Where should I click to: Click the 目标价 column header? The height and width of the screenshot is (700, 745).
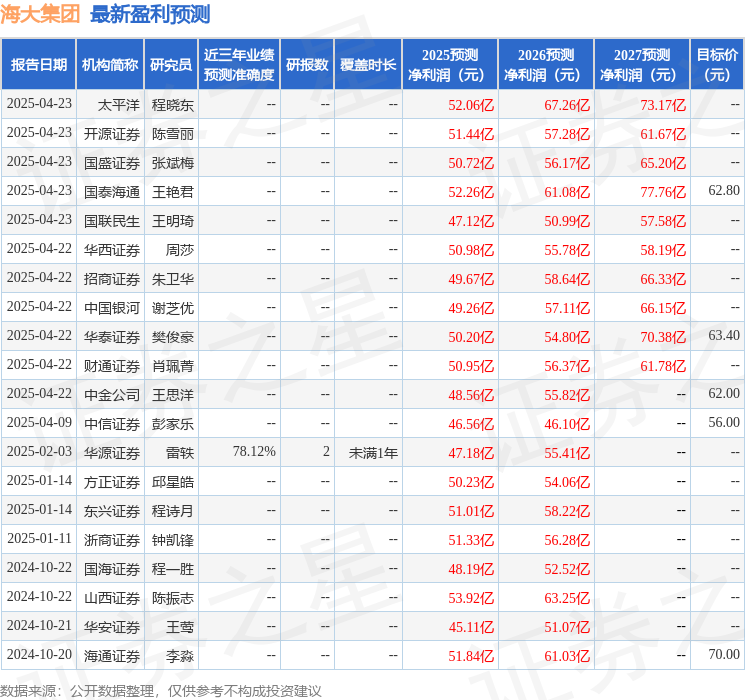tap(717, 65)
